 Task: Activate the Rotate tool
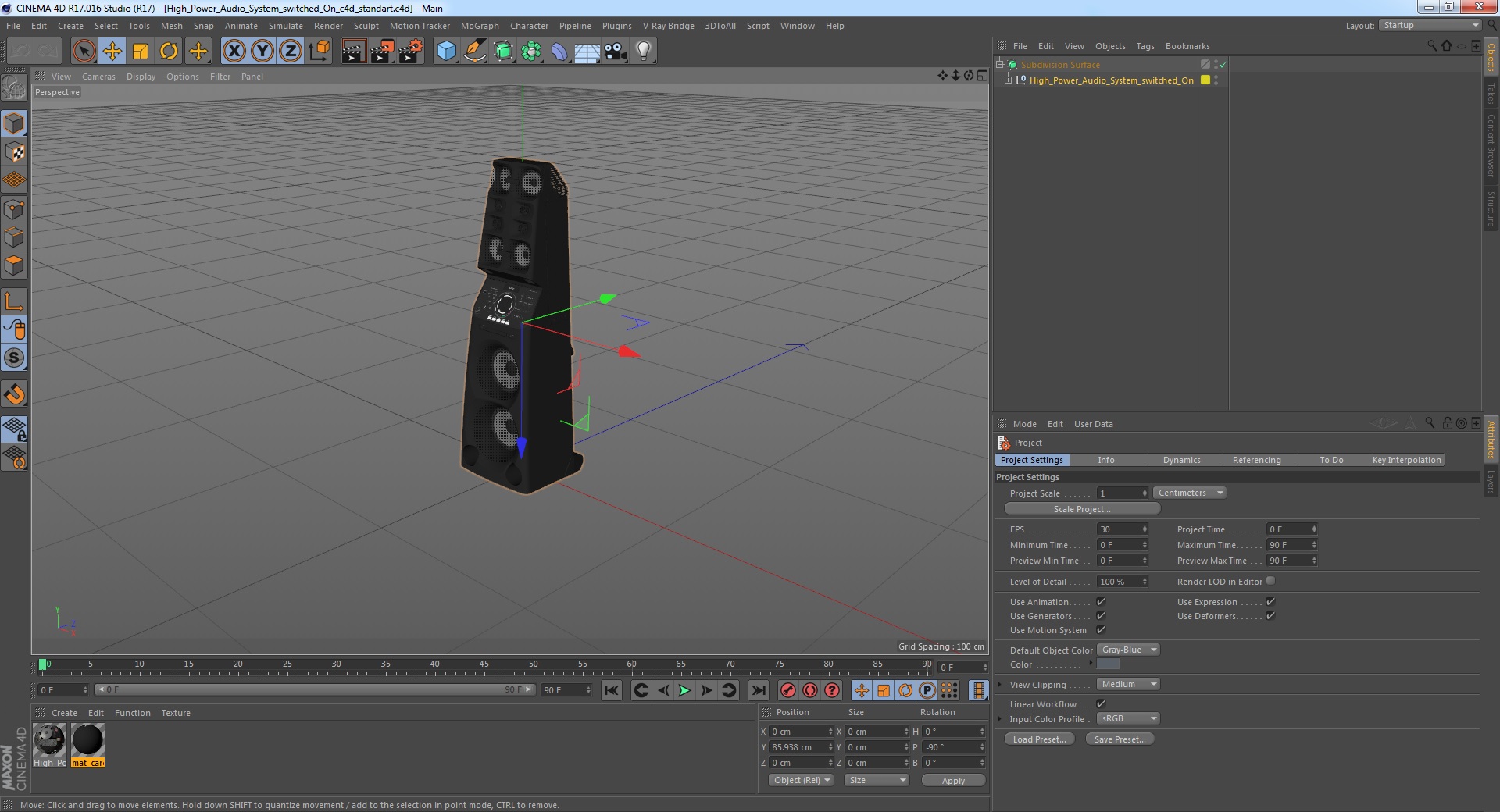169,52
